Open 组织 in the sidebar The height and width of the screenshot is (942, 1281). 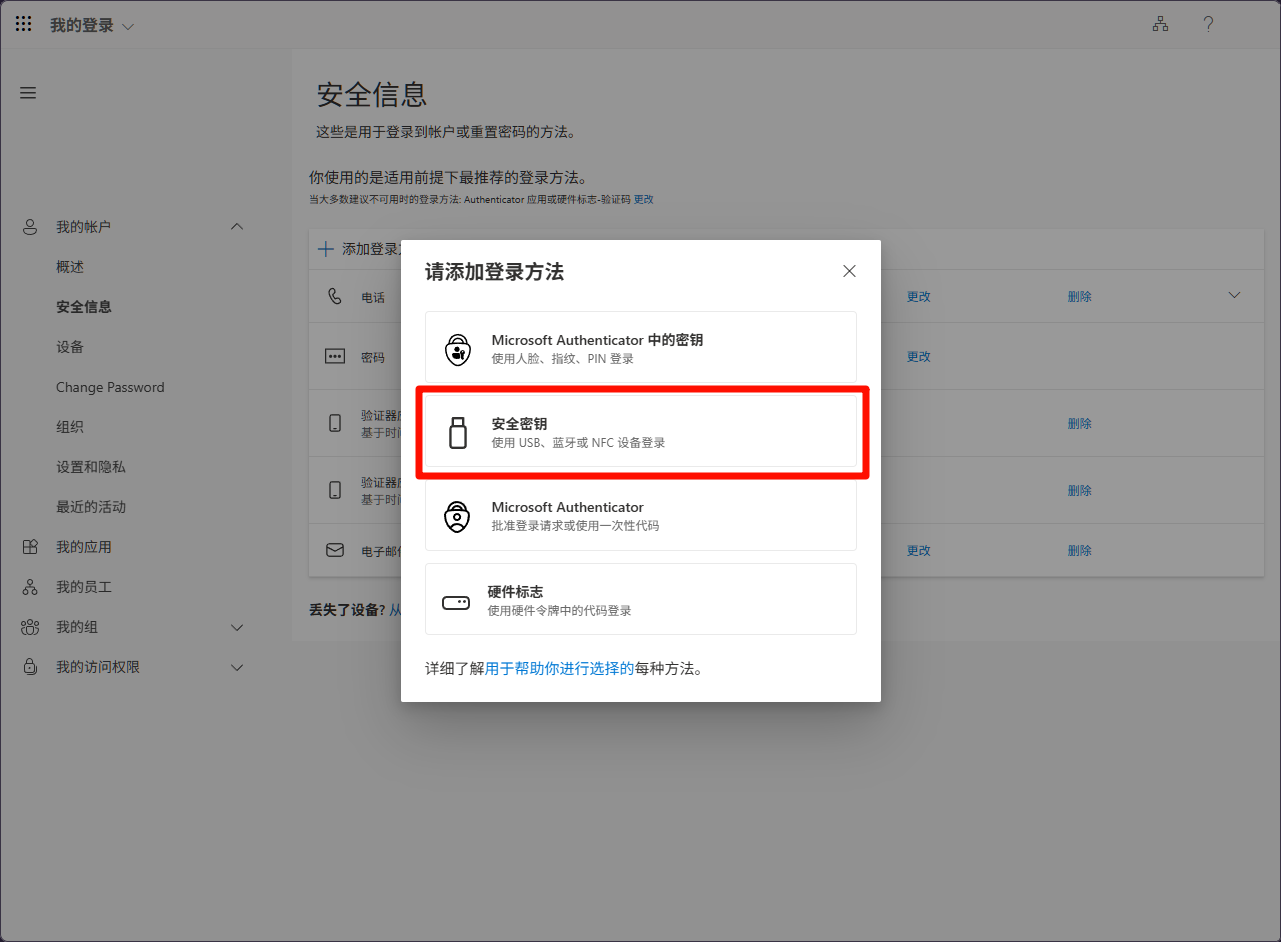70,427
